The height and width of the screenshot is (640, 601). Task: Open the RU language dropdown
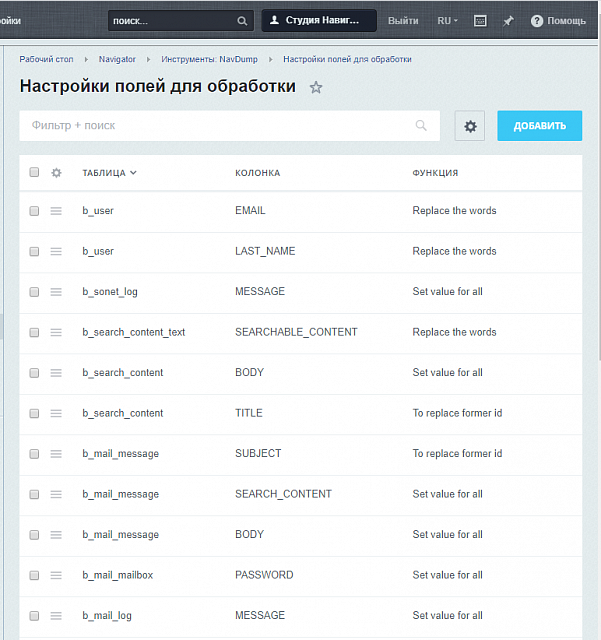pyautogui.click(x=447, y=21)
